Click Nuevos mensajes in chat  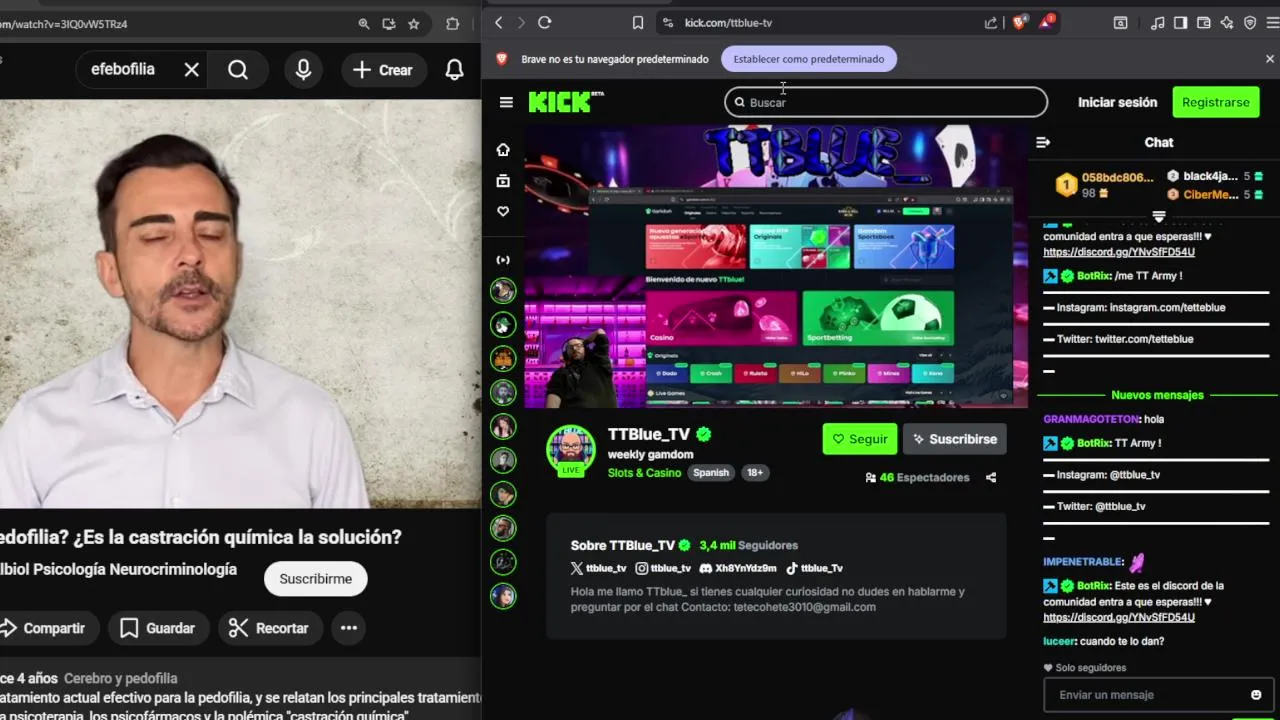[x=1157, y=395]
